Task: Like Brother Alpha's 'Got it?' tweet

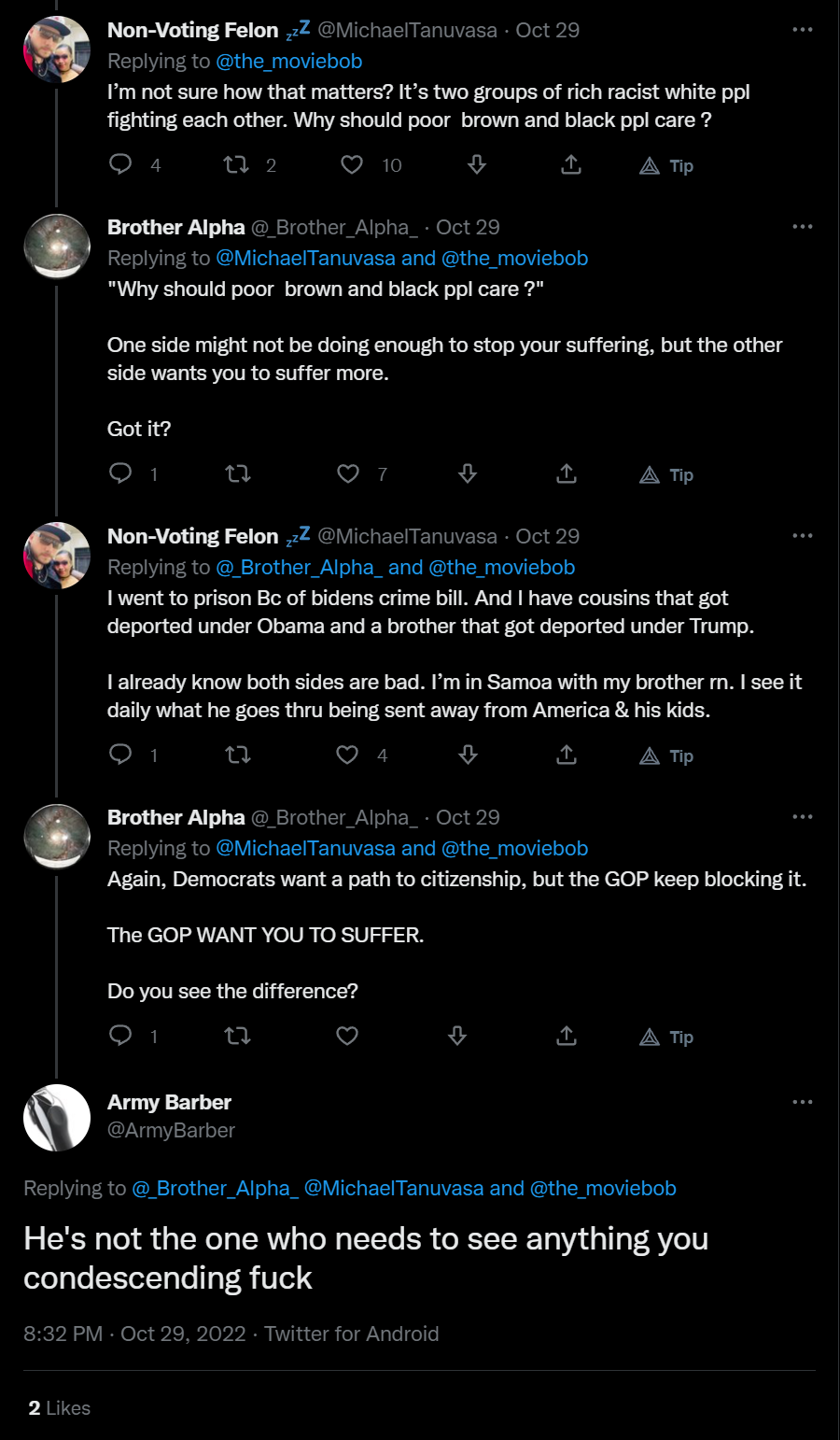Action: (348, 474)
